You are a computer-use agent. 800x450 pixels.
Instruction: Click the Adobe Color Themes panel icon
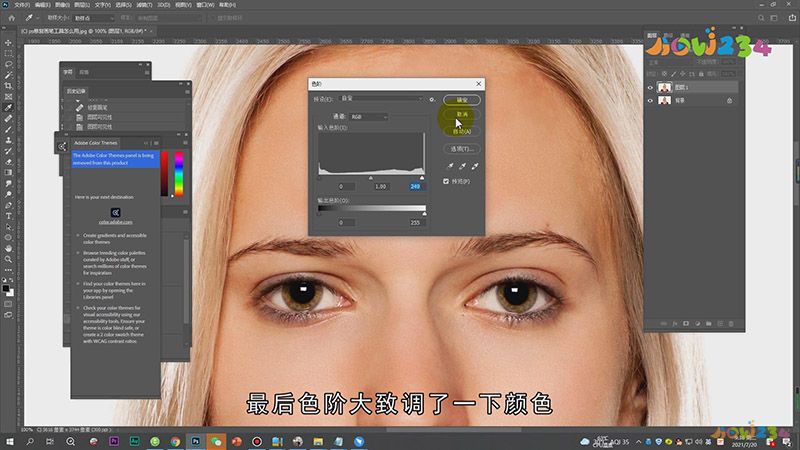click(62, 147)
